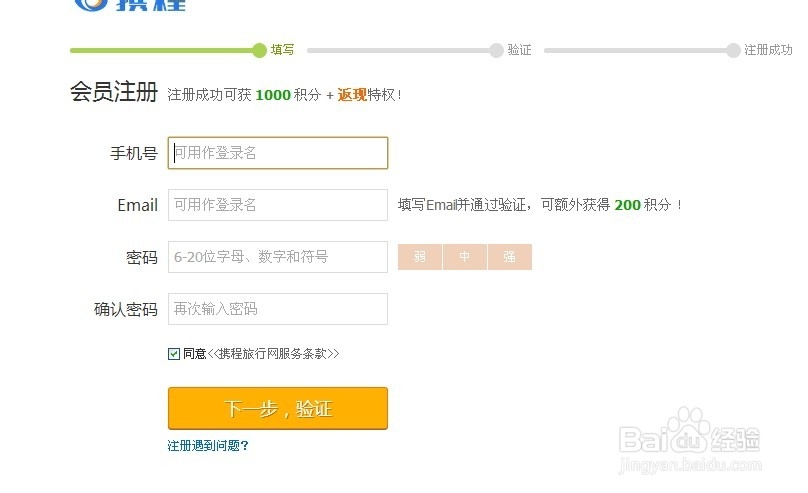Select the 密码 password input box
Viewport: 808px width, 493px height.
pyautogui.click(x=278, y=257)
